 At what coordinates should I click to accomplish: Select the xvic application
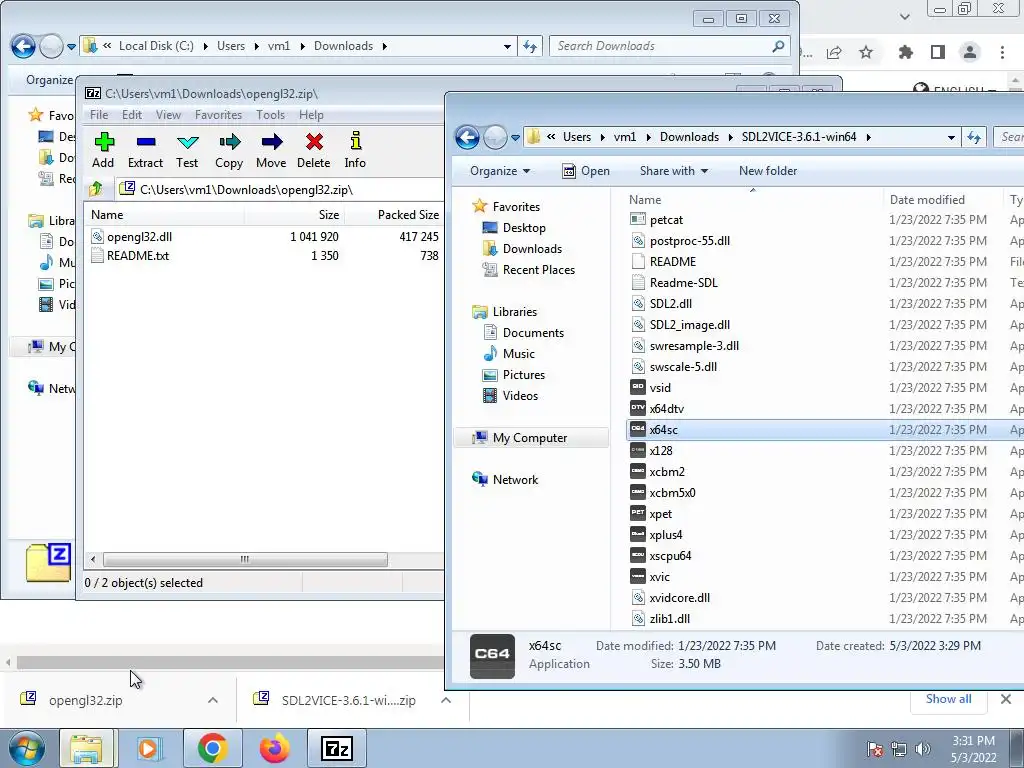click(x=659, y=577)
